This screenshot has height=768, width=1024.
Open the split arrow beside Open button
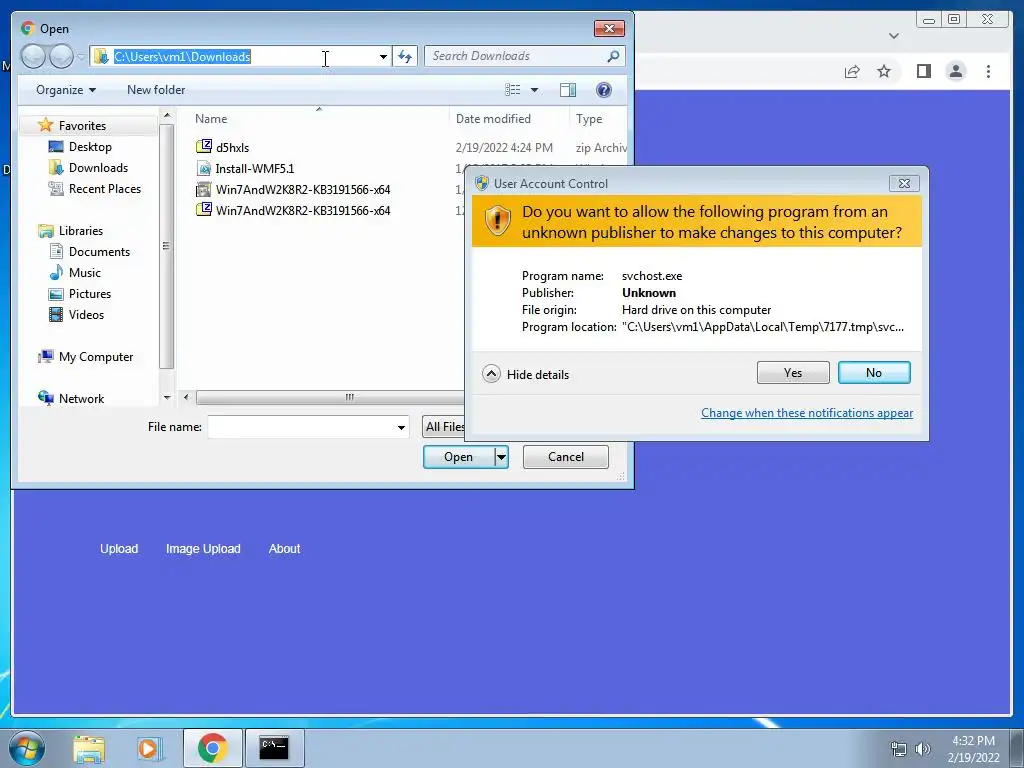coord(501,457)
